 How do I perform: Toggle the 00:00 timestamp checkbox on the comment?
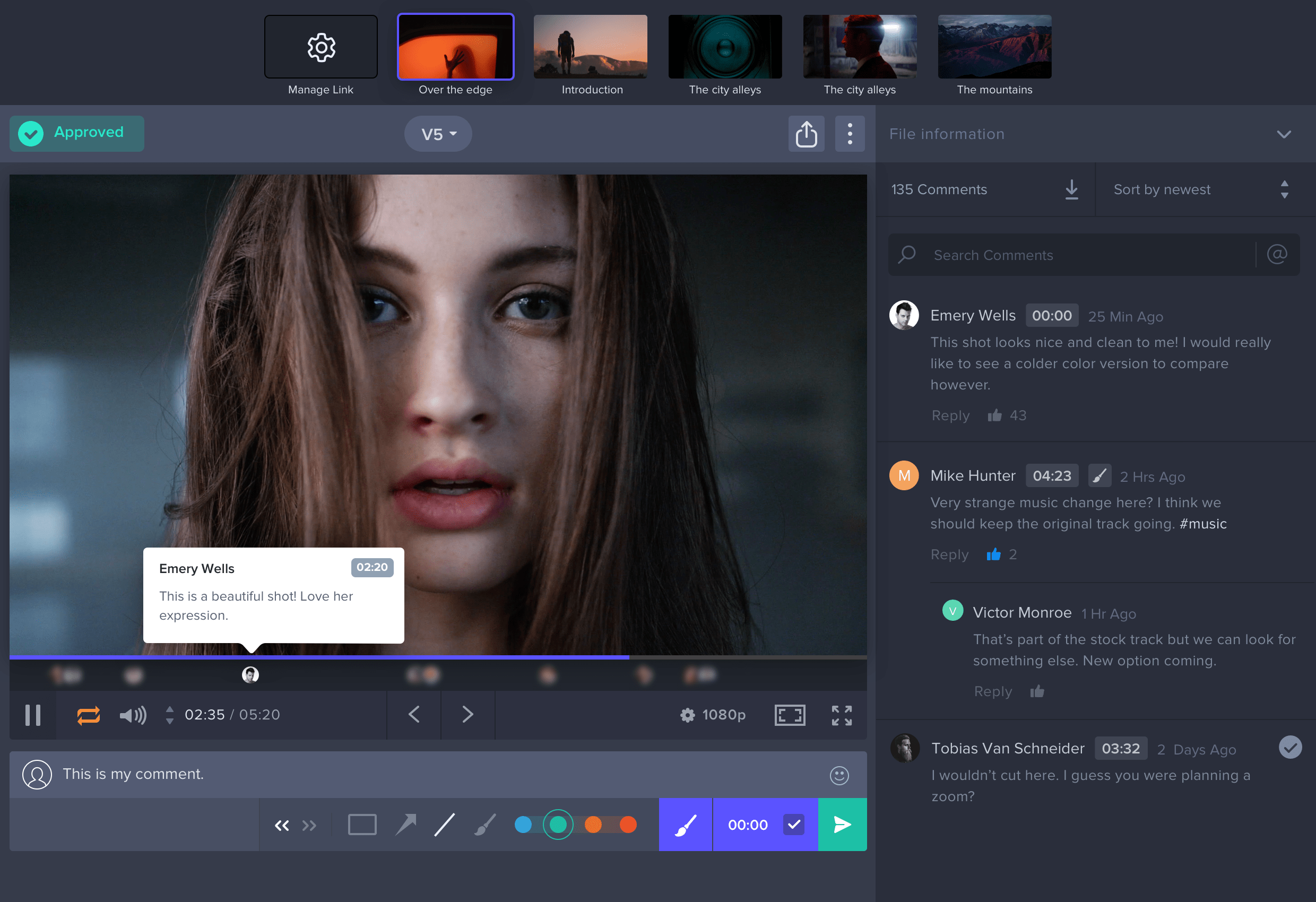(794, 825)
